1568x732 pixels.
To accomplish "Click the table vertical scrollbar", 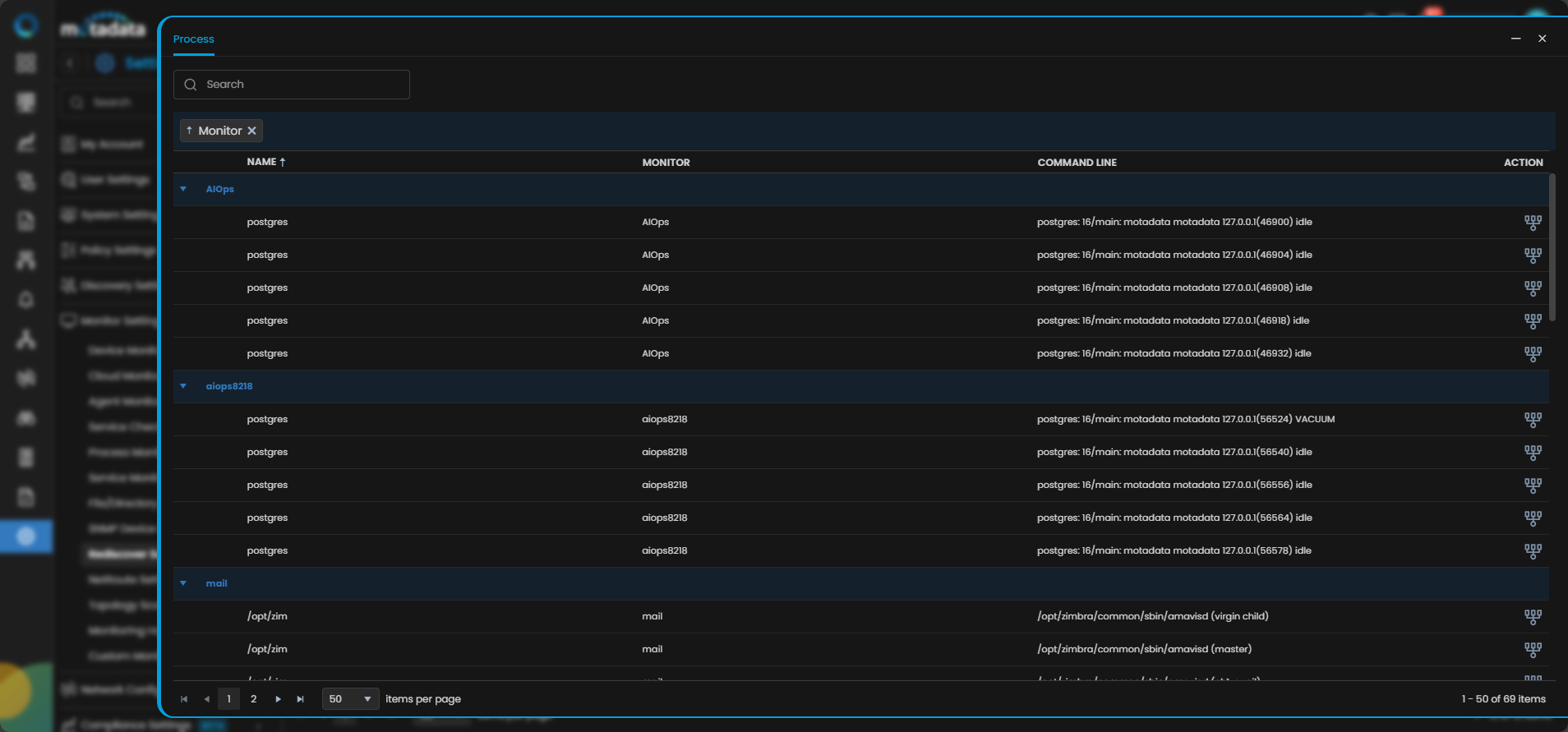I will pos(1552,246).
